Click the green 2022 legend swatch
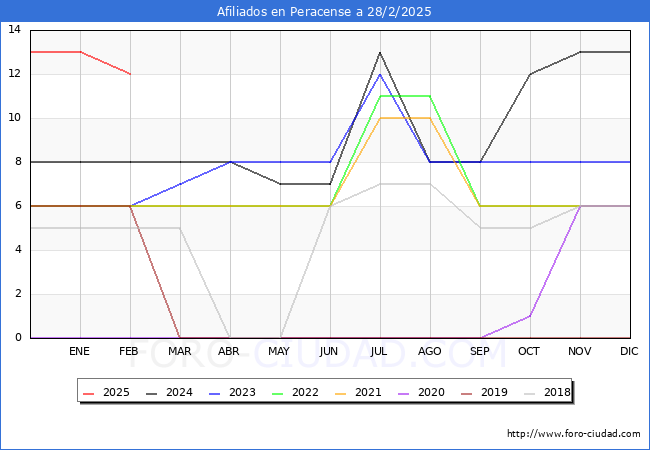The width and height of the screenshot is (650, 450). (277, 393)
